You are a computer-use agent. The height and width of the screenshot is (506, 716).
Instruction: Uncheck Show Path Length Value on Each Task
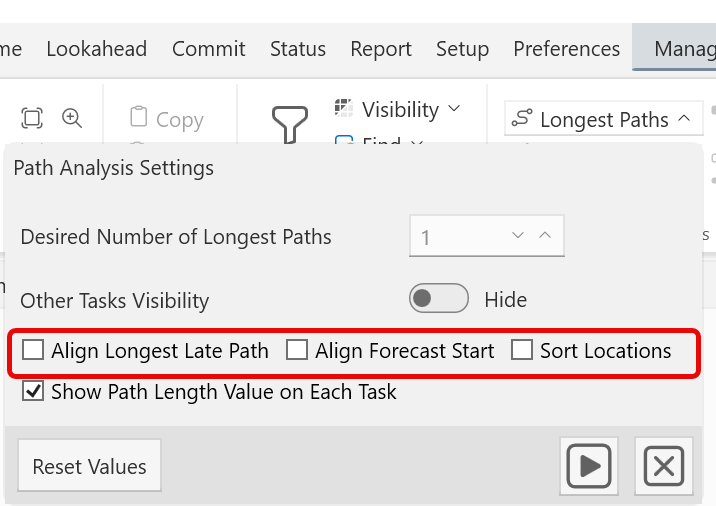[x=33, y=392]
